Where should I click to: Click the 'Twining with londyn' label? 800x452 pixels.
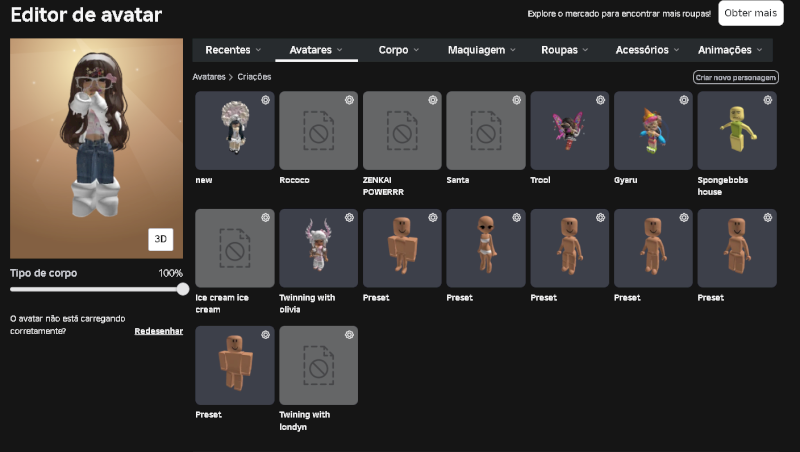[305, 421]
